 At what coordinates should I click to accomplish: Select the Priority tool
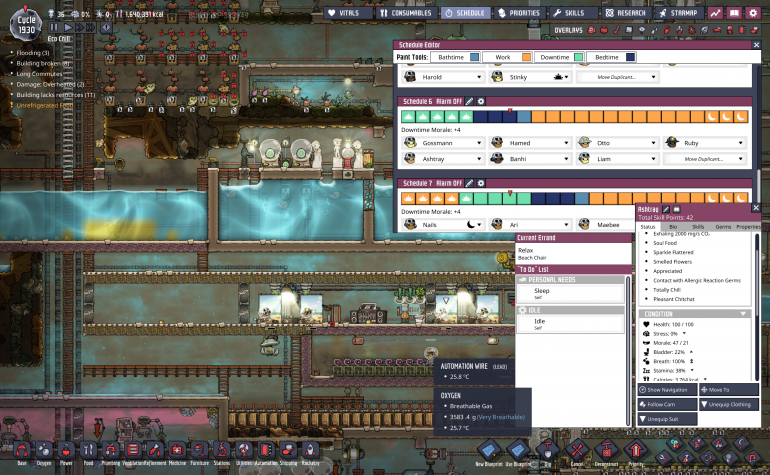[x=636, y=450]
